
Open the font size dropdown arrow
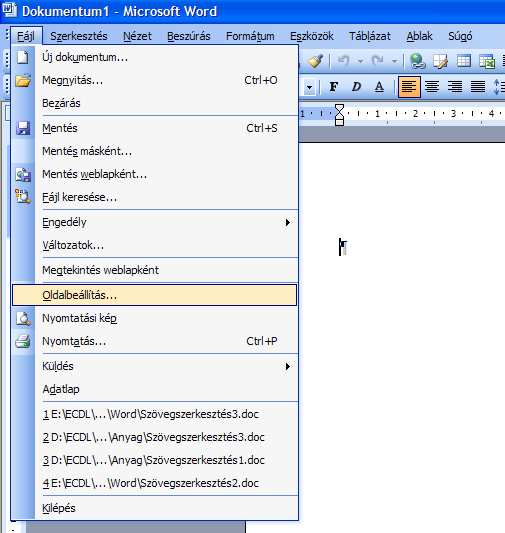coord(309,87)
